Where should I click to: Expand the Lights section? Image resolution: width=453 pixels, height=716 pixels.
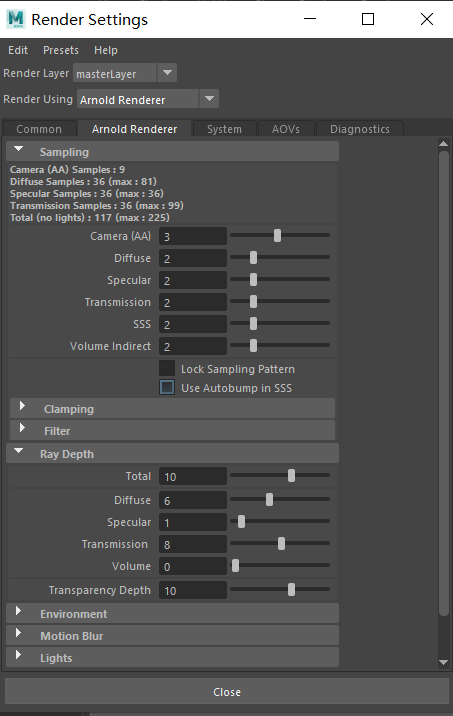click(18, 655)
